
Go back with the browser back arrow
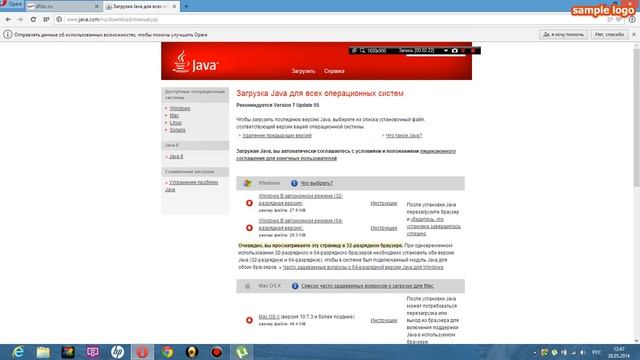pos(8,19)
